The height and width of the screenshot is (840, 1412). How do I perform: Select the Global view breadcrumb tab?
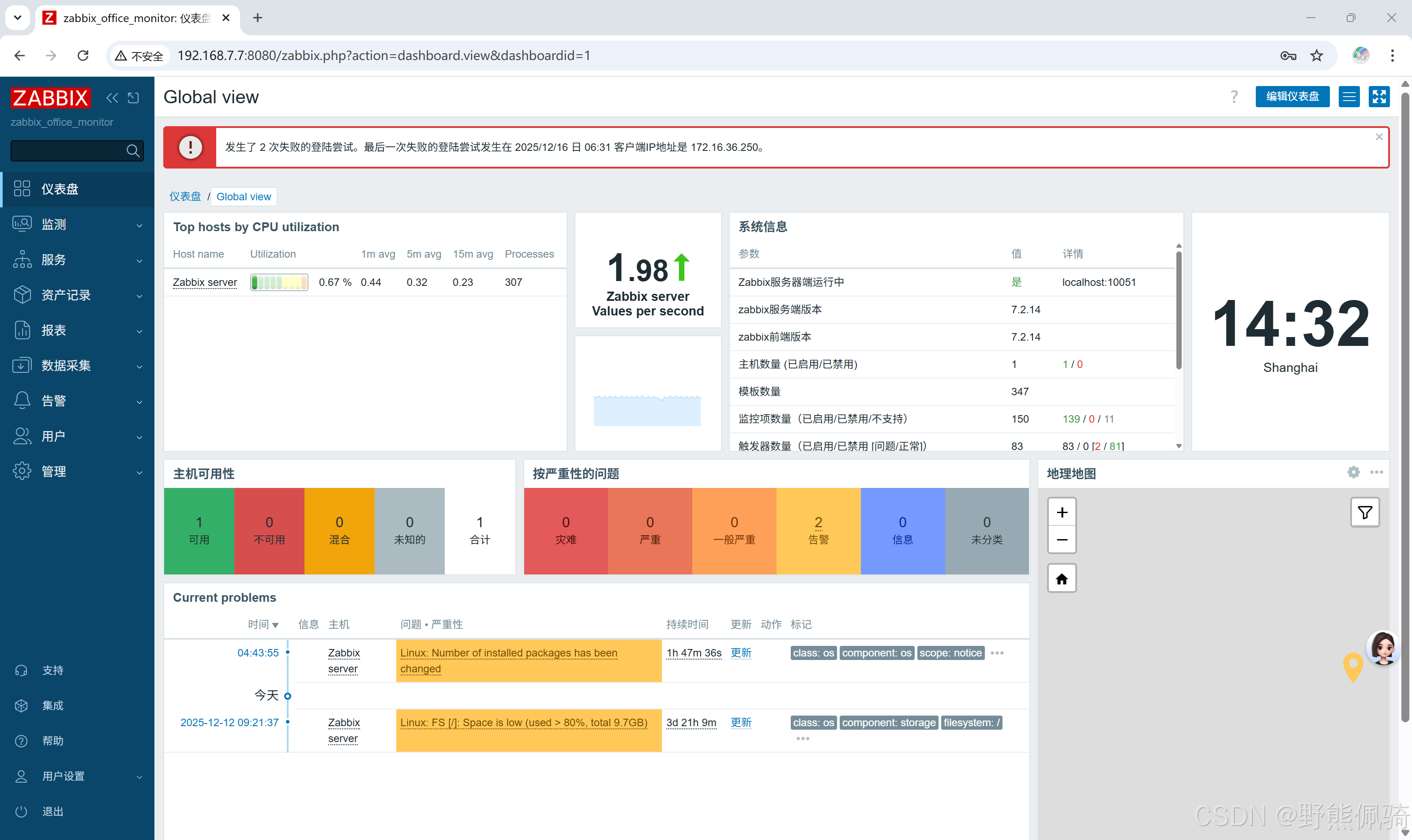pyautogui.click(x=244, y=196)
